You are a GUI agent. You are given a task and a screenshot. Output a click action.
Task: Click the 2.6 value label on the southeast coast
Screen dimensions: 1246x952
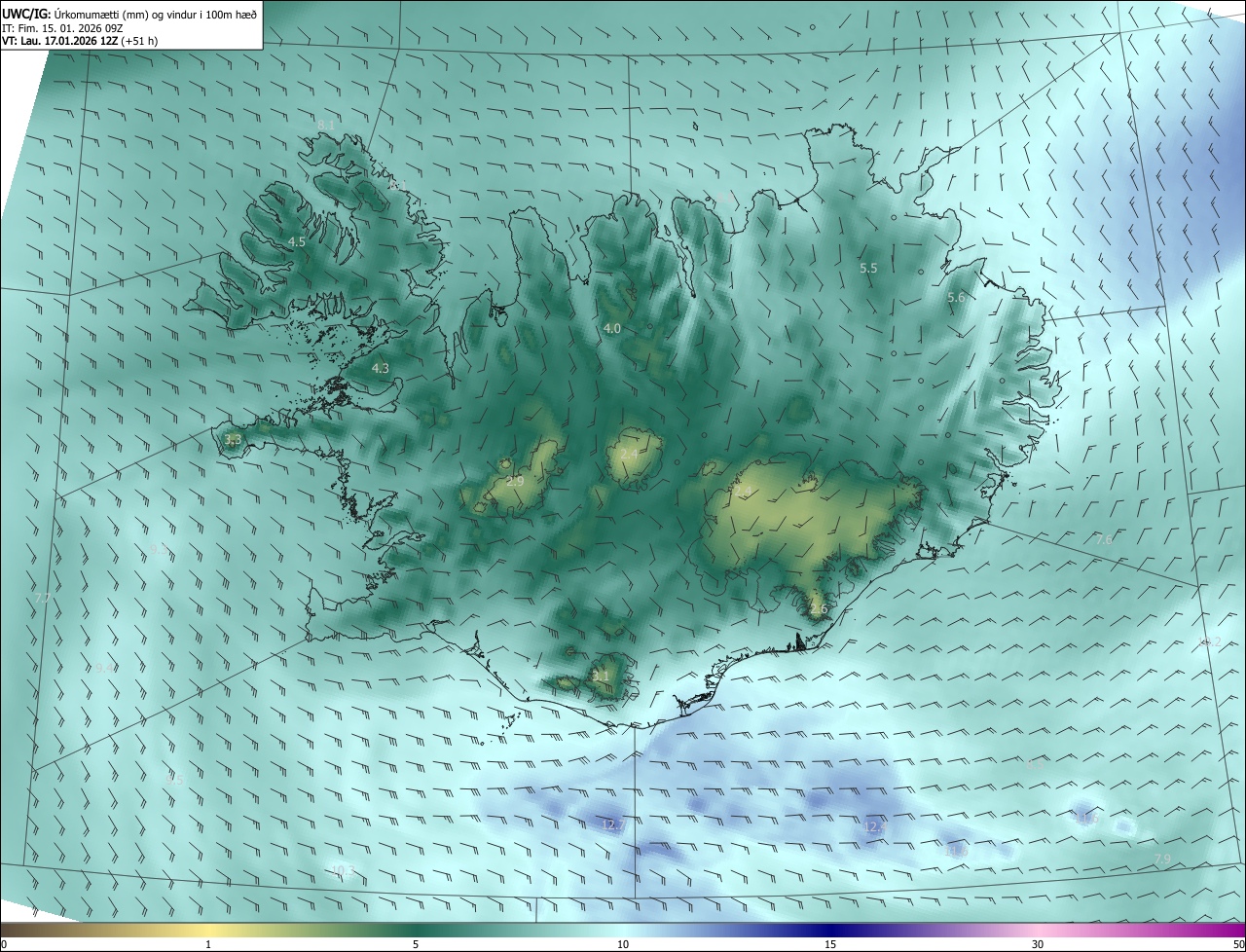click(819, 609)
